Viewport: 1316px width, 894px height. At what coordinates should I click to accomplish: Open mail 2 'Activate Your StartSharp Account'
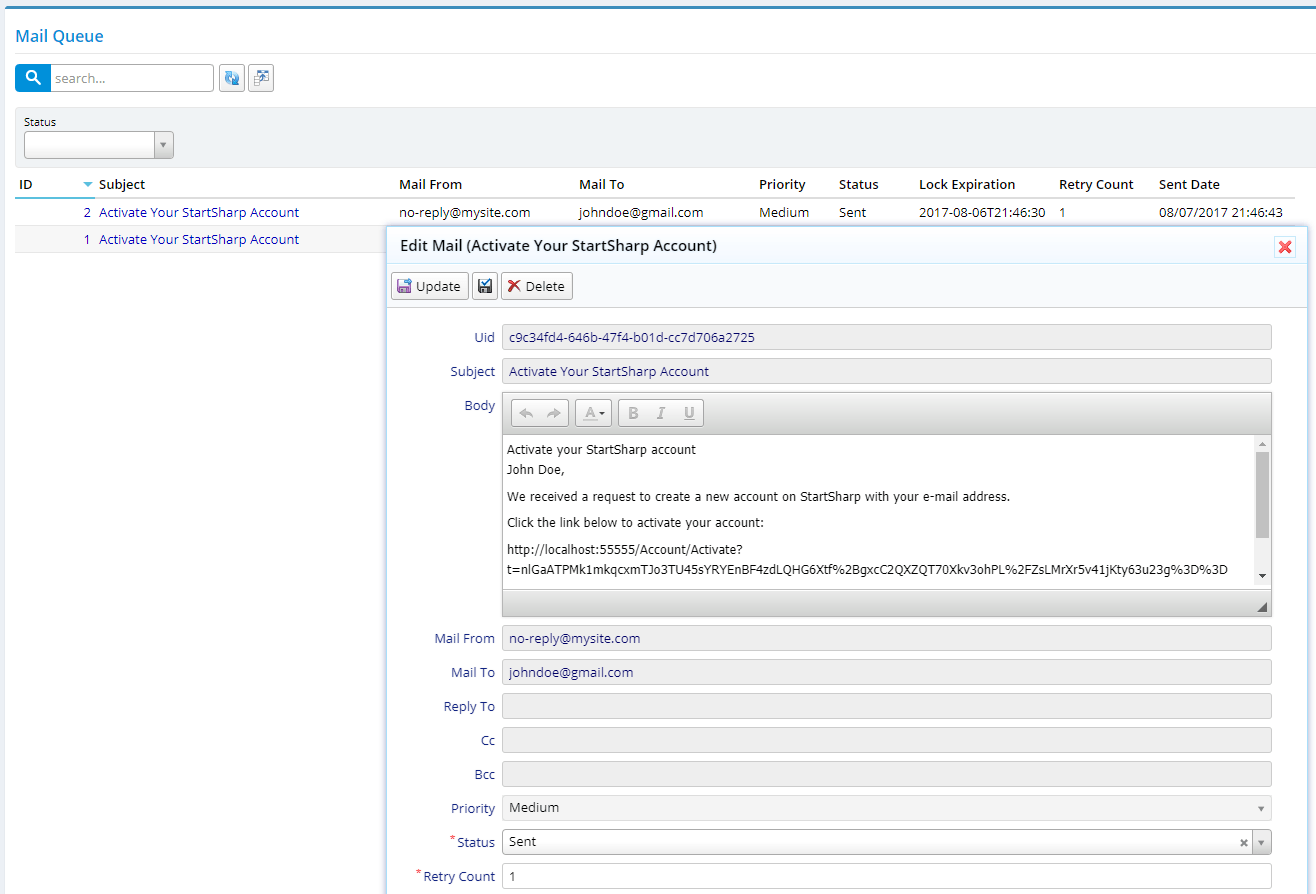[x=198, y=212]
